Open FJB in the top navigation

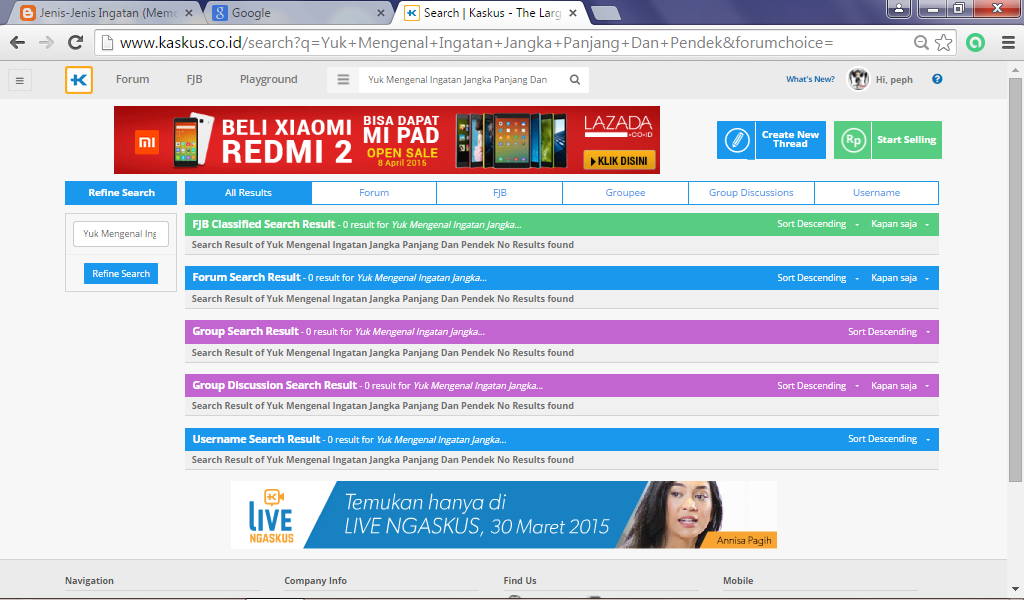point(195,80)
